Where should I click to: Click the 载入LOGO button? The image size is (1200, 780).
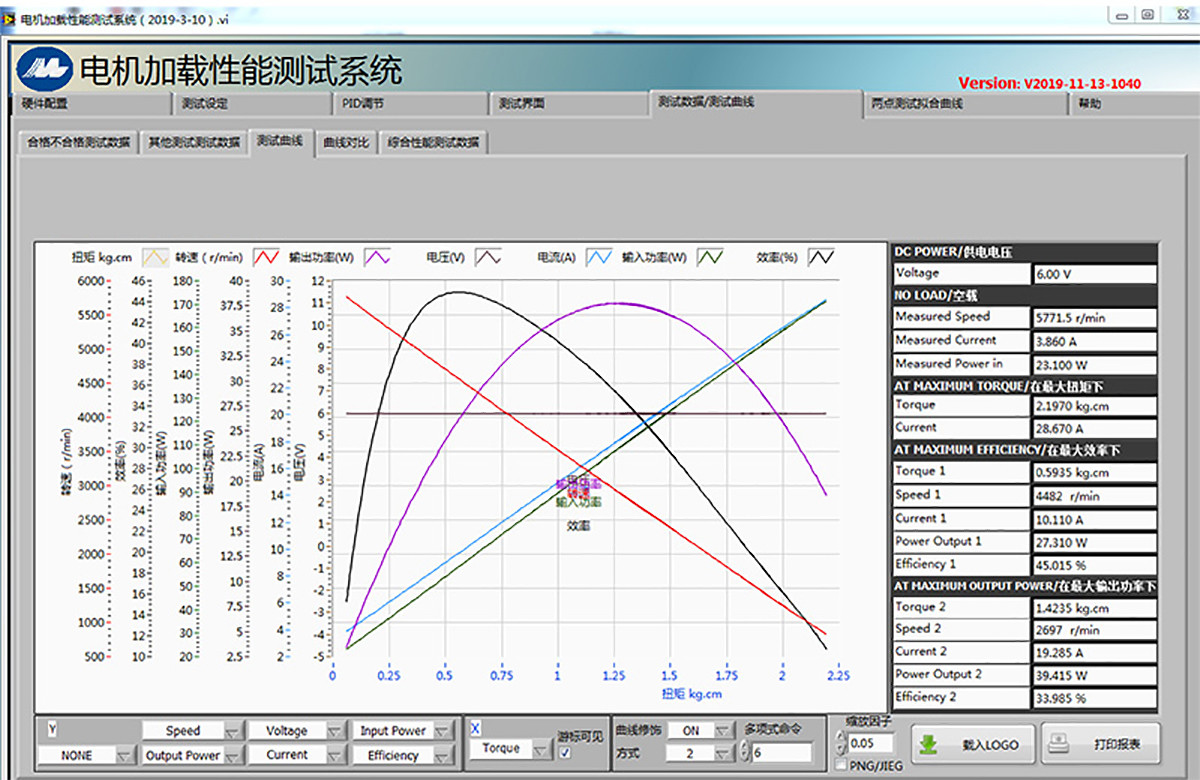coord(972,745)
